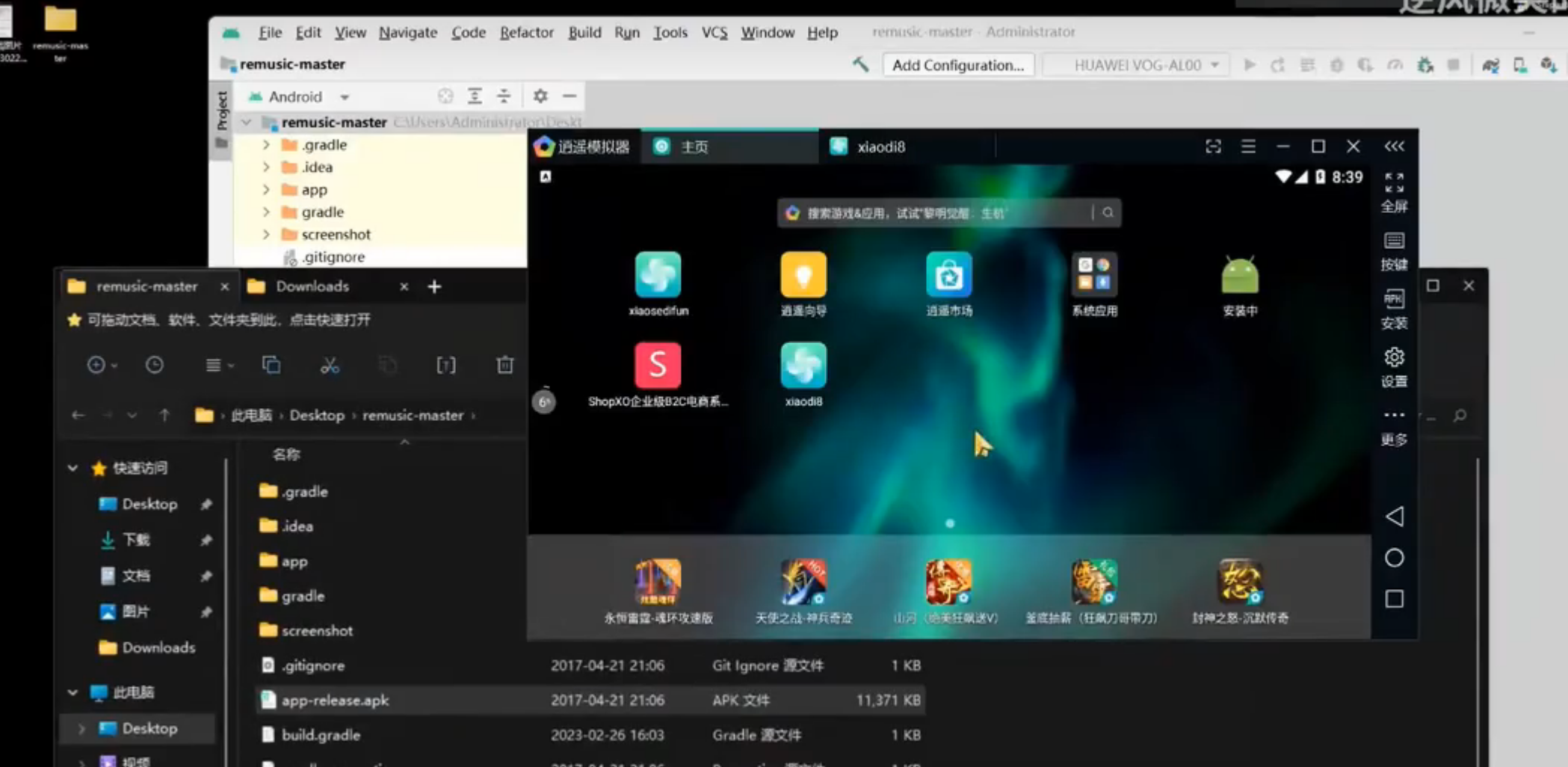Viewport: 1568px width, 767px height.
Task: Open emulator settings gear in sidebar
Action: click(1394, 368)
